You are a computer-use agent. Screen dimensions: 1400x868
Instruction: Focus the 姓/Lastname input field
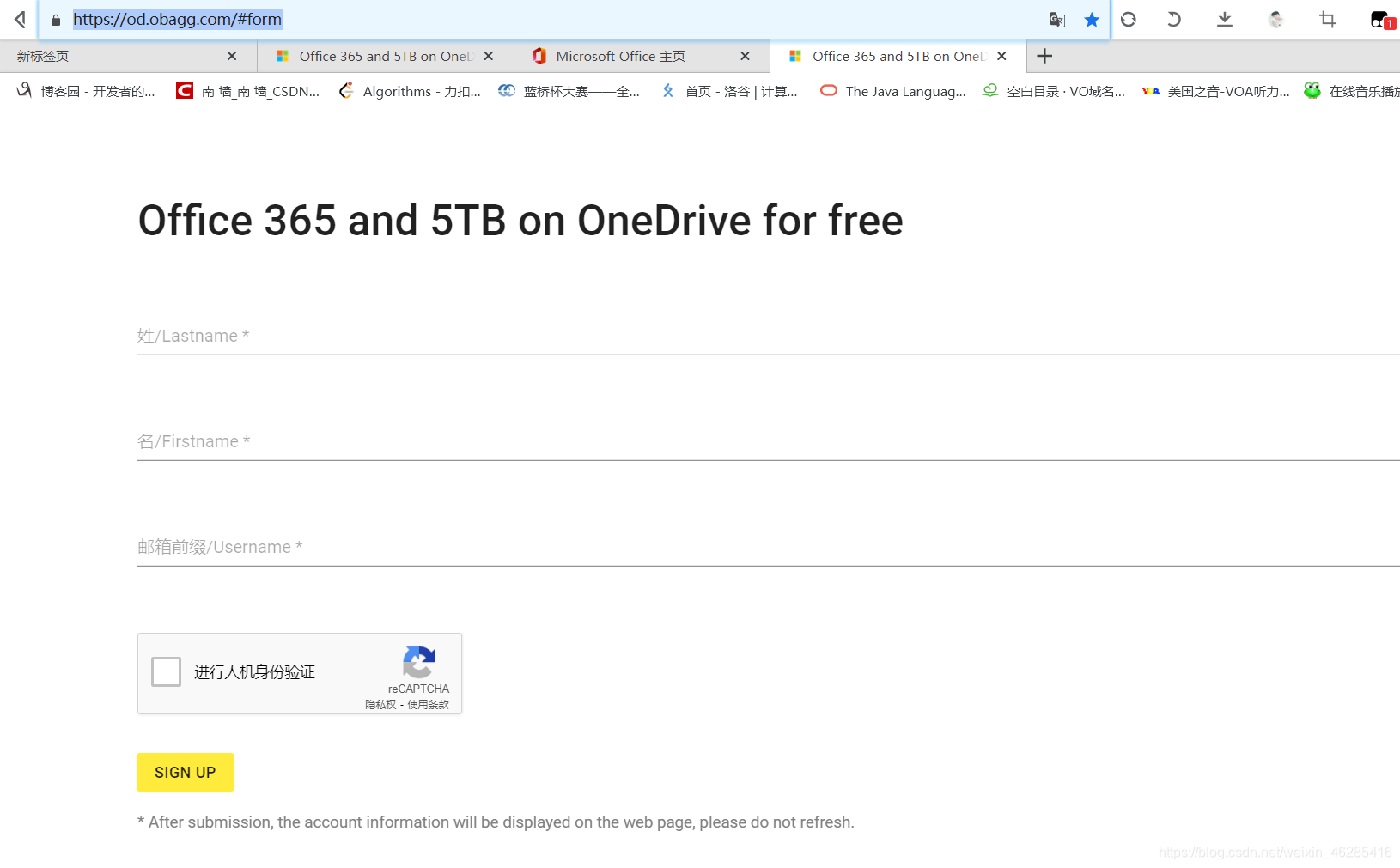[x=769, y=336]
